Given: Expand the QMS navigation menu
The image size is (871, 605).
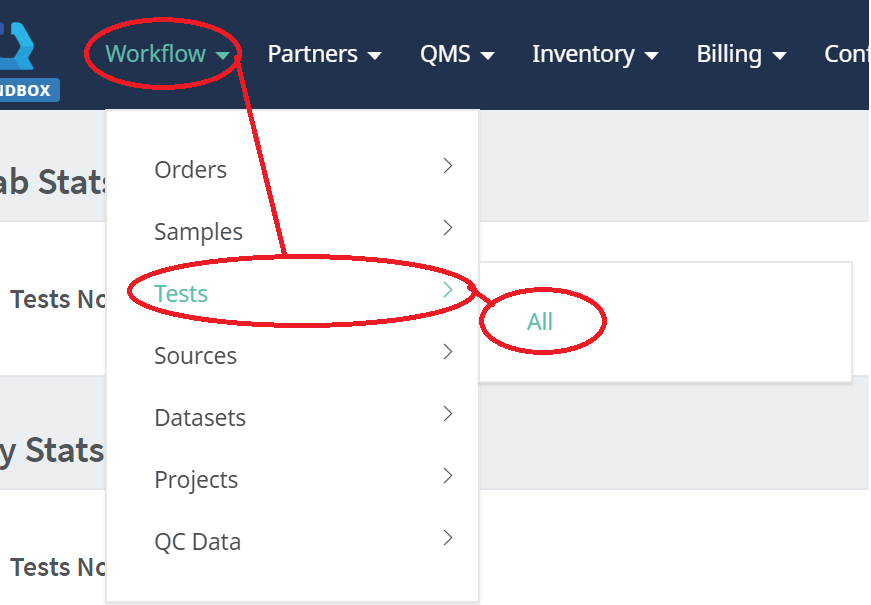Looking at the screenshot, I should click(x=457, y=54).
